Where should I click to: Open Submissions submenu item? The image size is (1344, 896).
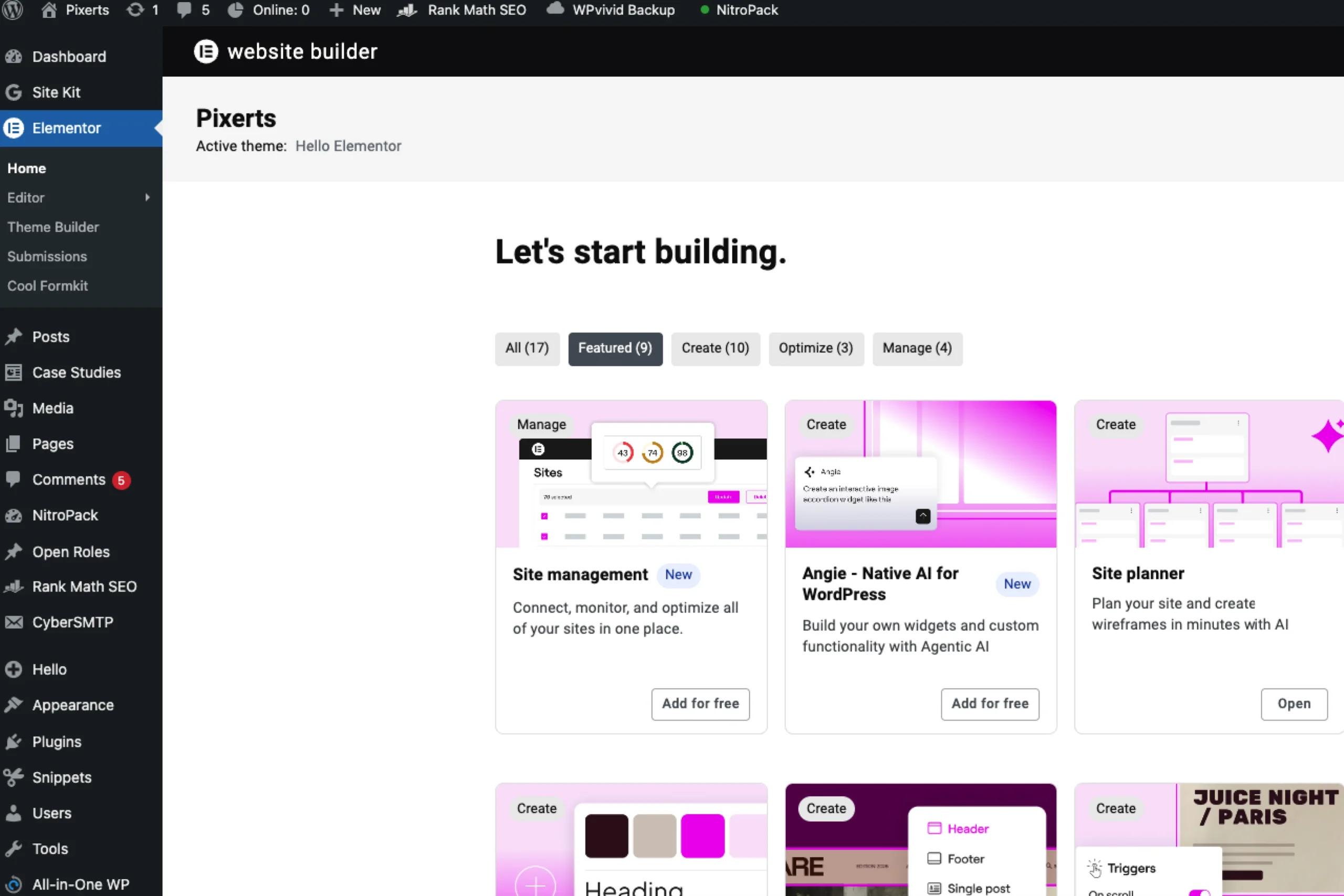tap(47, 257)
